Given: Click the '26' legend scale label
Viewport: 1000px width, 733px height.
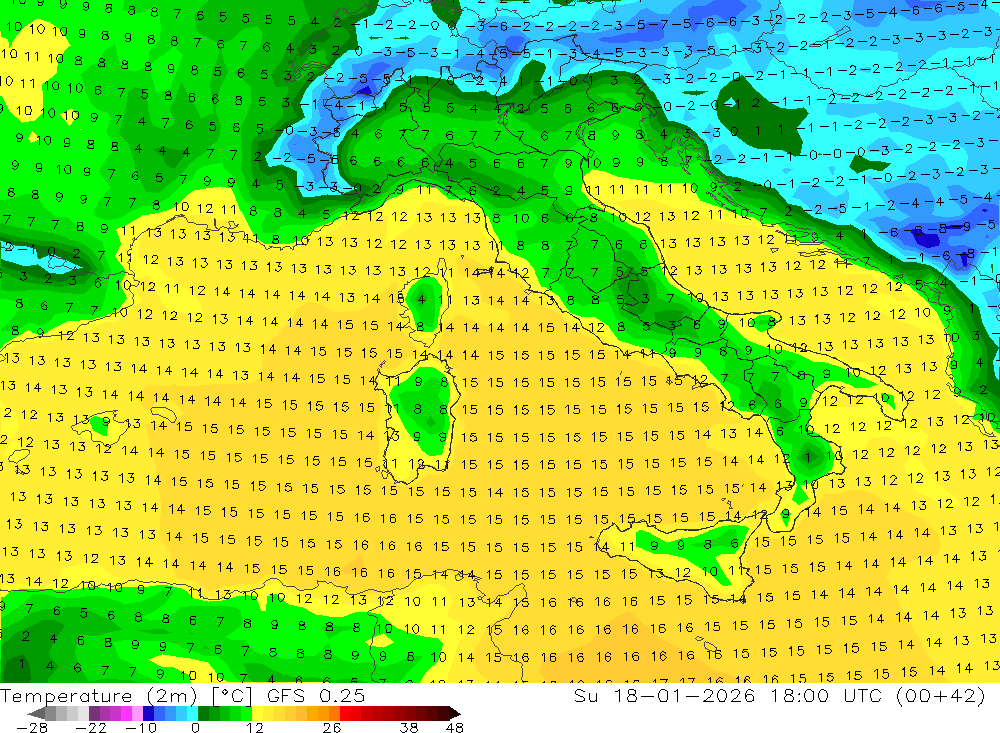Looking at the screenshot, I should 332,728.
